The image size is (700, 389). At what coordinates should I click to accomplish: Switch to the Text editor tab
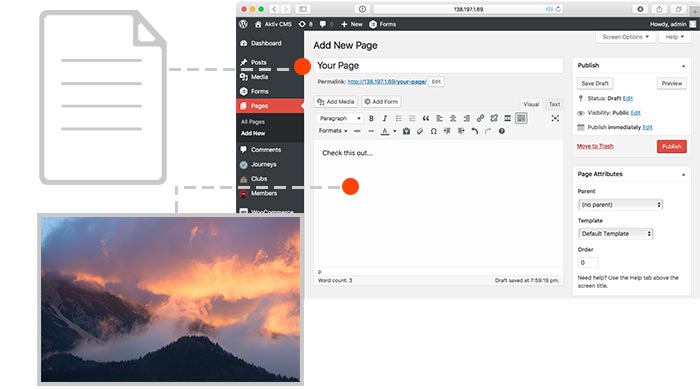(x=554, y=104)
